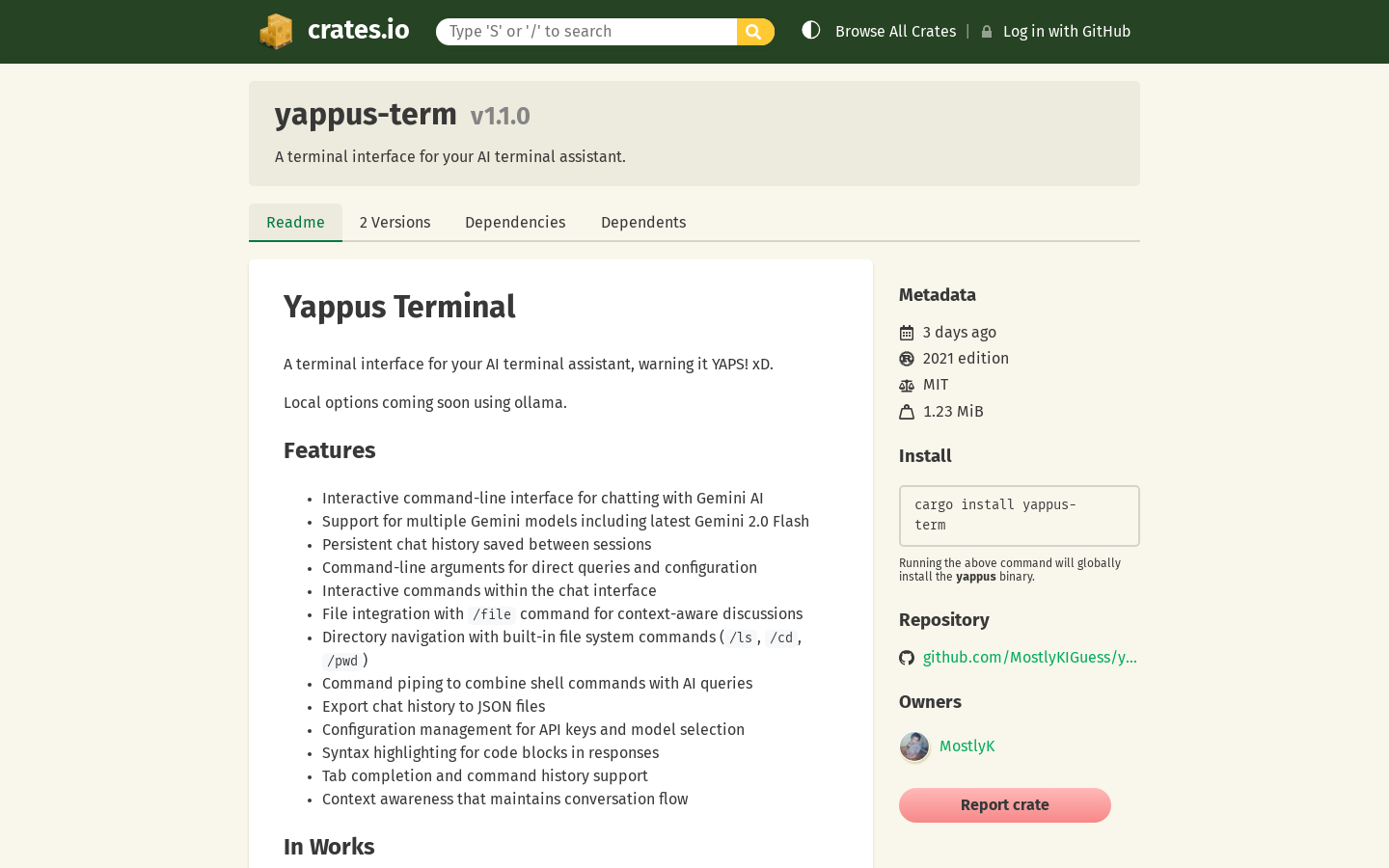Click the yappus-term crate title

(366, 115)
